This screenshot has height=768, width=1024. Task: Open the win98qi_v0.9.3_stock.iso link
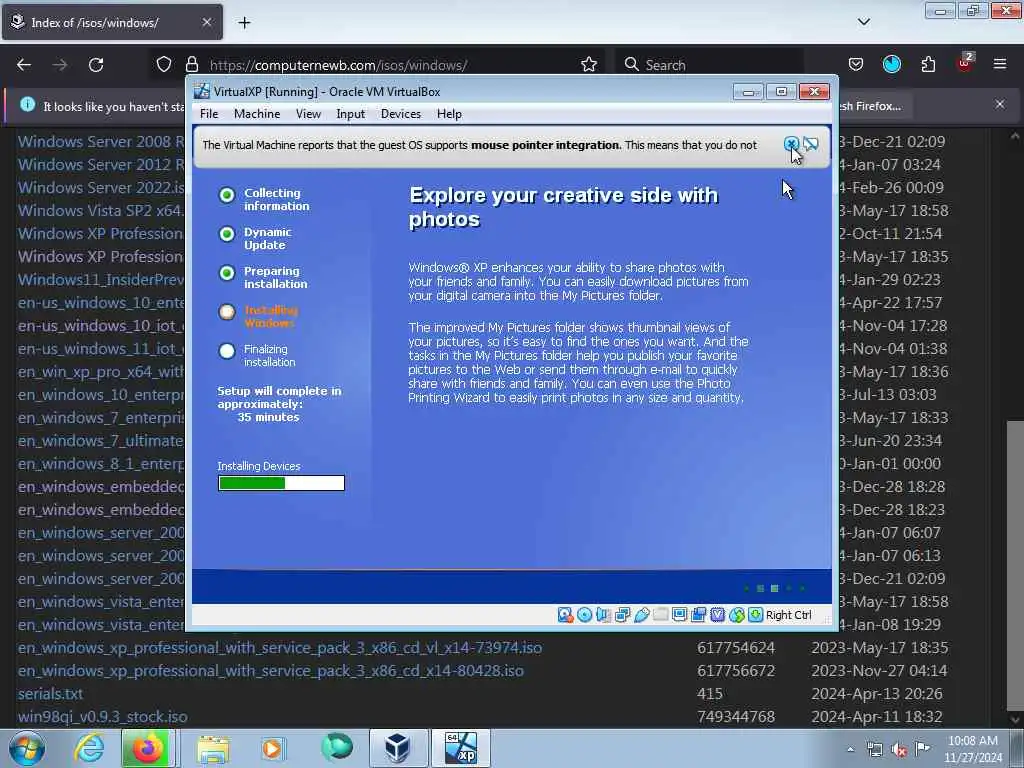(x=103, y=716)
